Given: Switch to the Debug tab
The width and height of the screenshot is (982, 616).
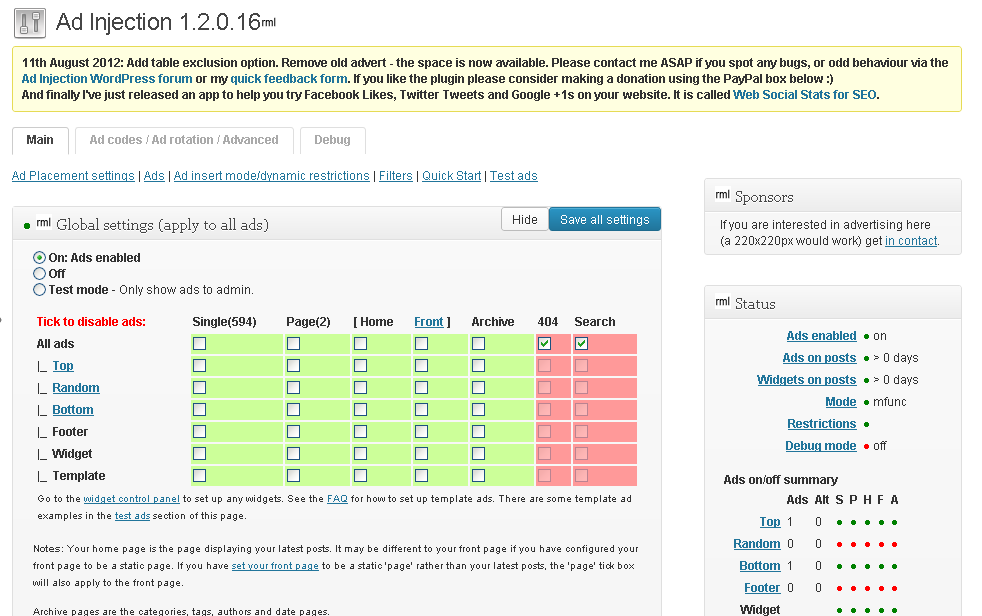Looking at the screenshot, I should click(x=332, y=140).
